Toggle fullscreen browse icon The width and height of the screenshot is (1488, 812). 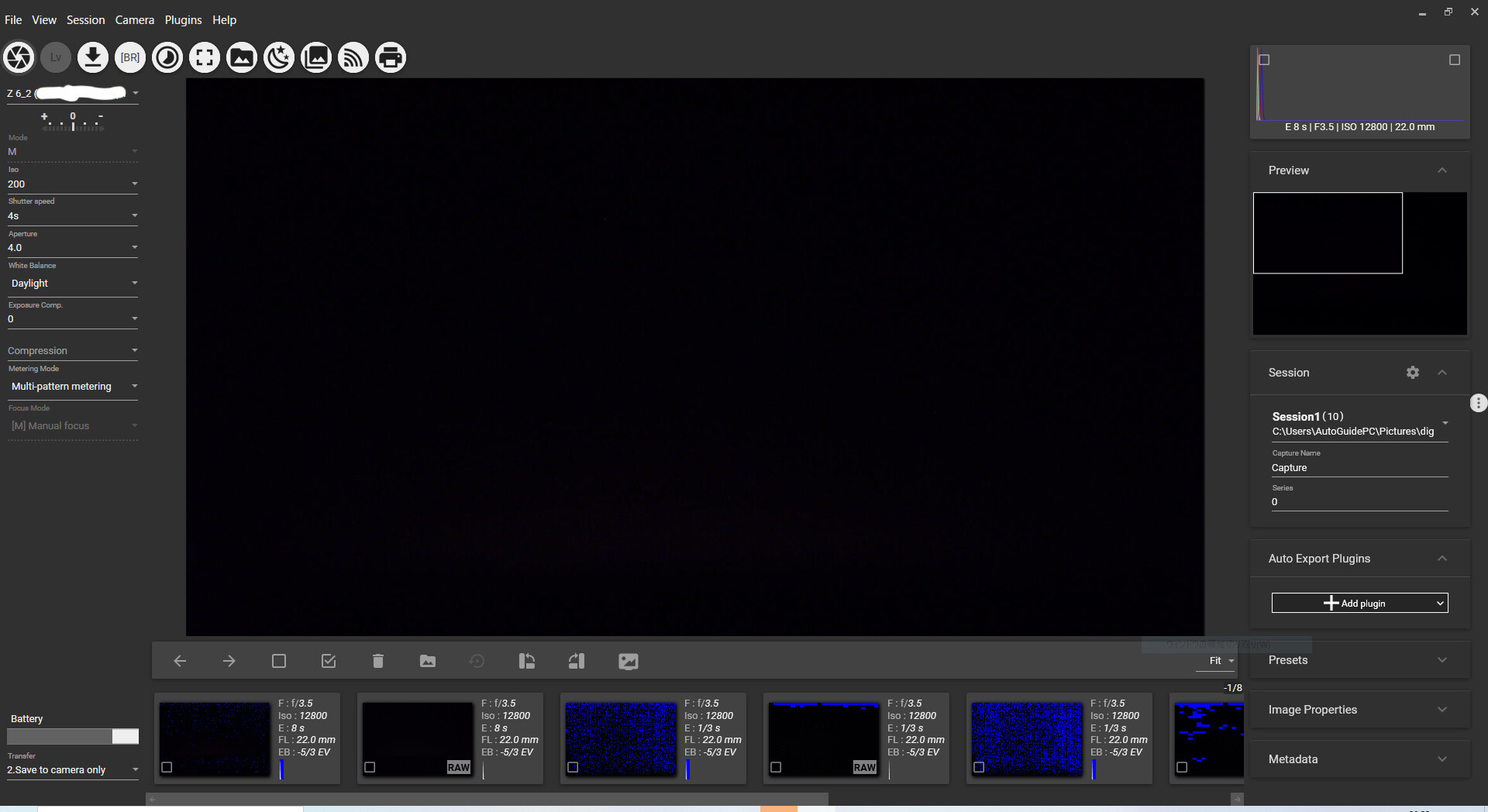205,57
